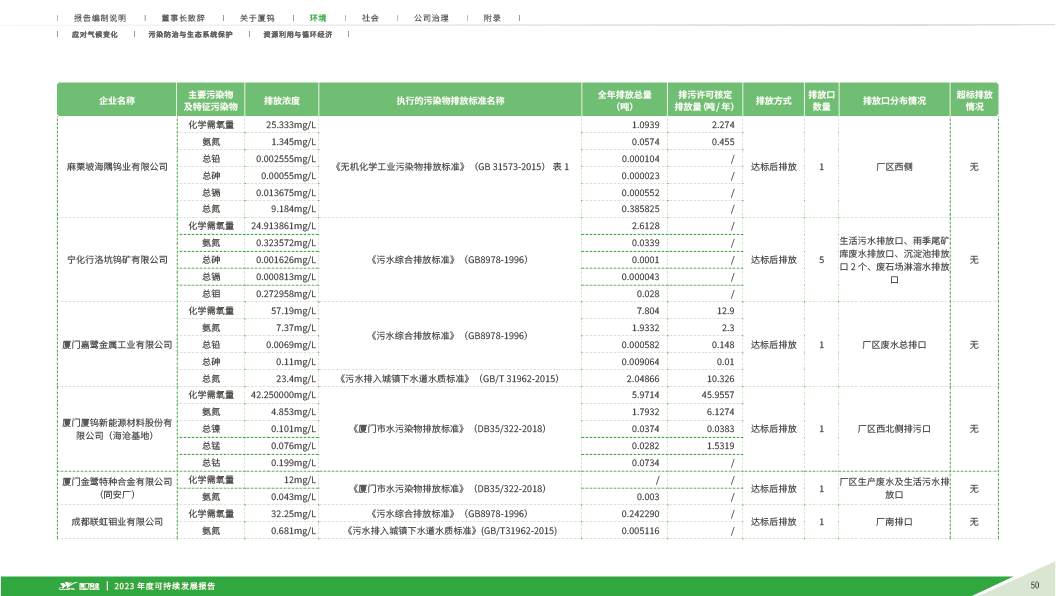
Task: Click the 企业名称 column header
Action: point(117,100)
